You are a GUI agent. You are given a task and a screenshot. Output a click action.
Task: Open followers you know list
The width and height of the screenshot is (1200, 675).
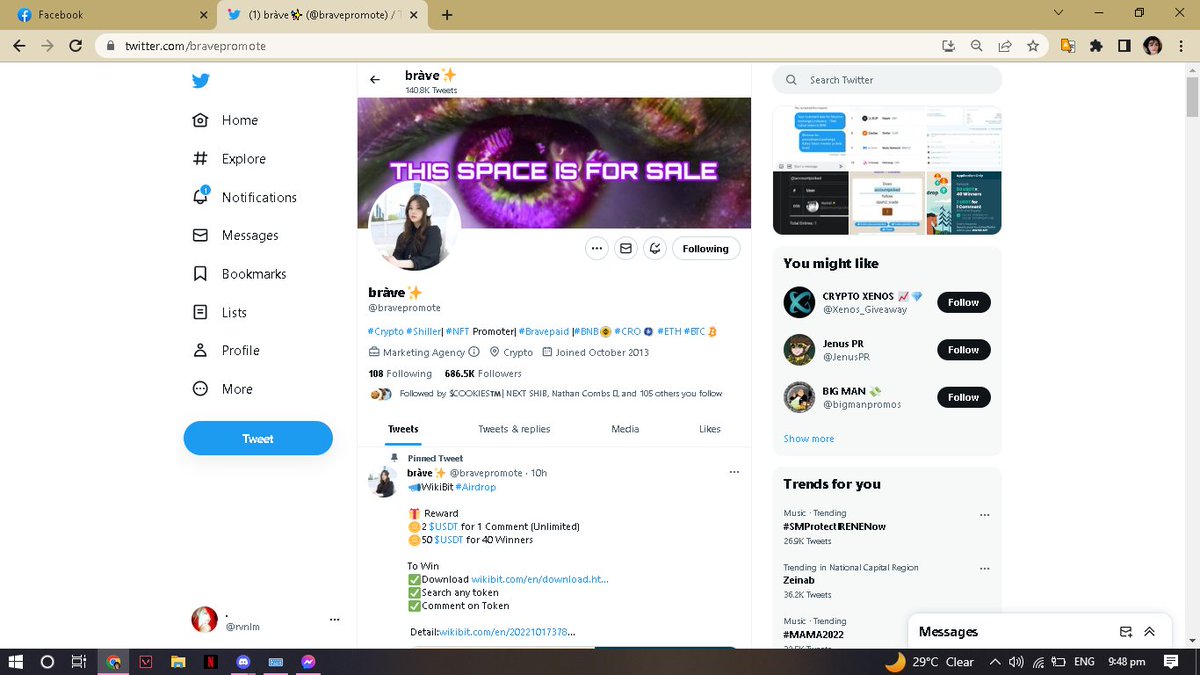click(545, 394)
